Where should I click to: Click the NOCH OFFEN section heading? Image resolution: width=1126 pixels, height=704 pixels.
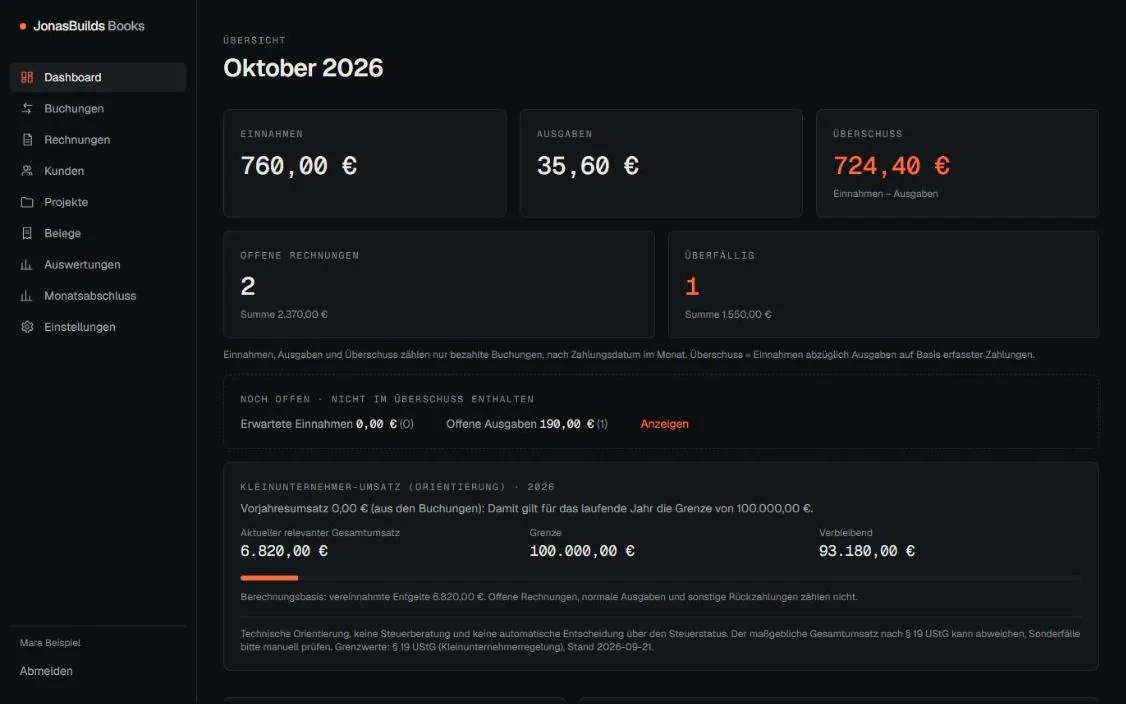pos(387,399)
